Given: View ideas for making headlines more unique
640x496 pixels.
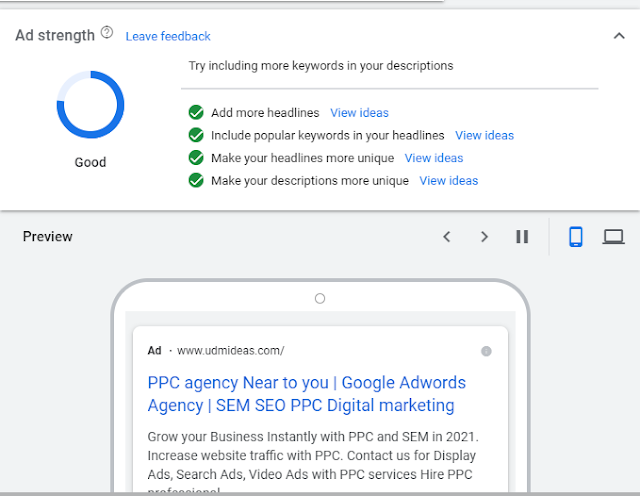Looking at the screenshot, I should tap(434, 158).
